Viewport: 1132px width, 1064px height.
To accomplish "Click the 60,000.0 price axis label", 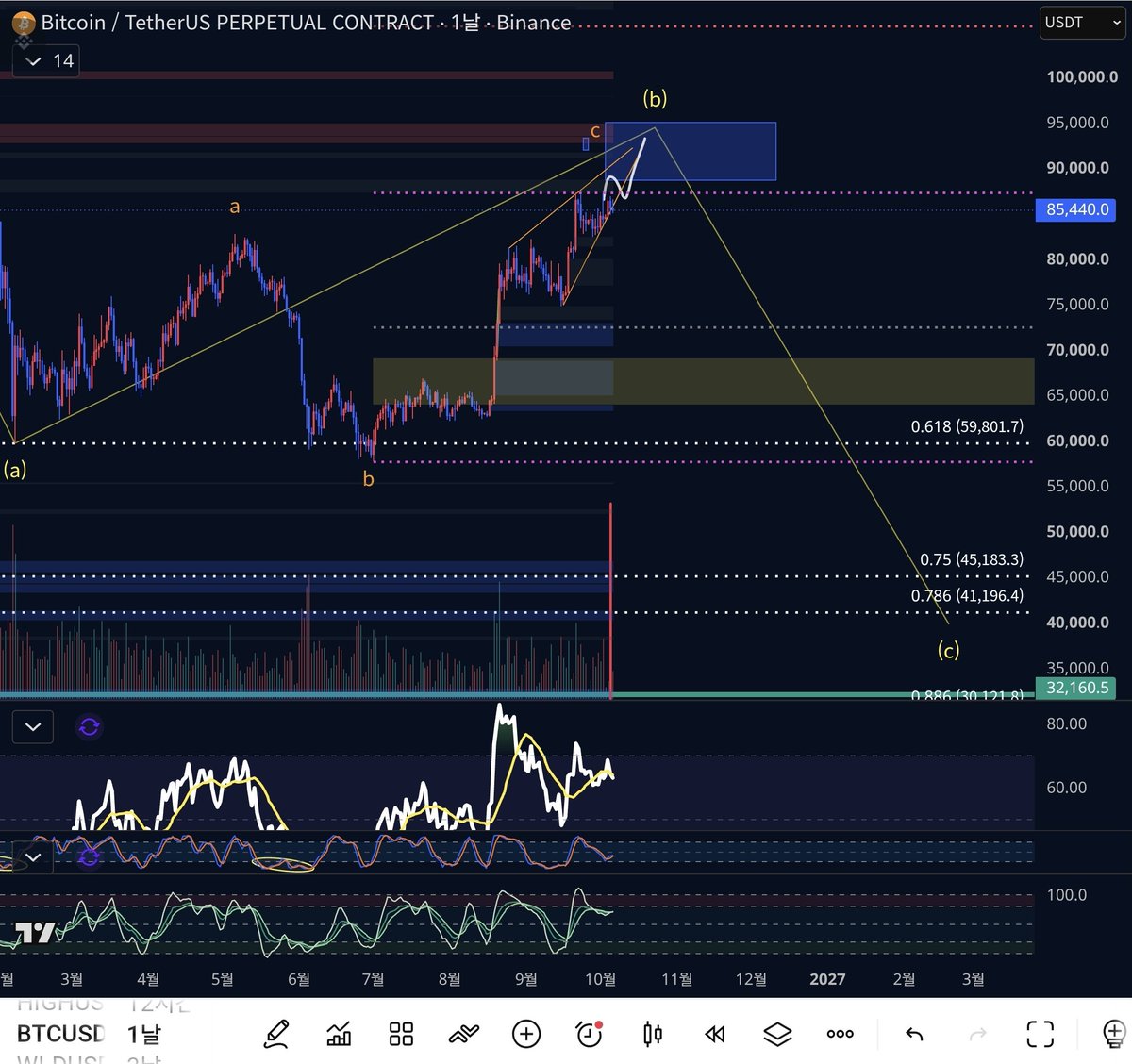I will click(x=1077, y=441).
